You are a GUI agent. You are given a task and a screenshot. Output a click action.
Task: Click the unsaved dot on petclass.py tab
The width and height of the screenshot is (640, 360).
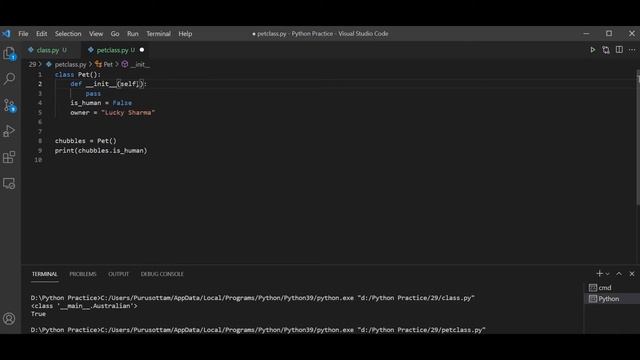click(x=142, y=50)
